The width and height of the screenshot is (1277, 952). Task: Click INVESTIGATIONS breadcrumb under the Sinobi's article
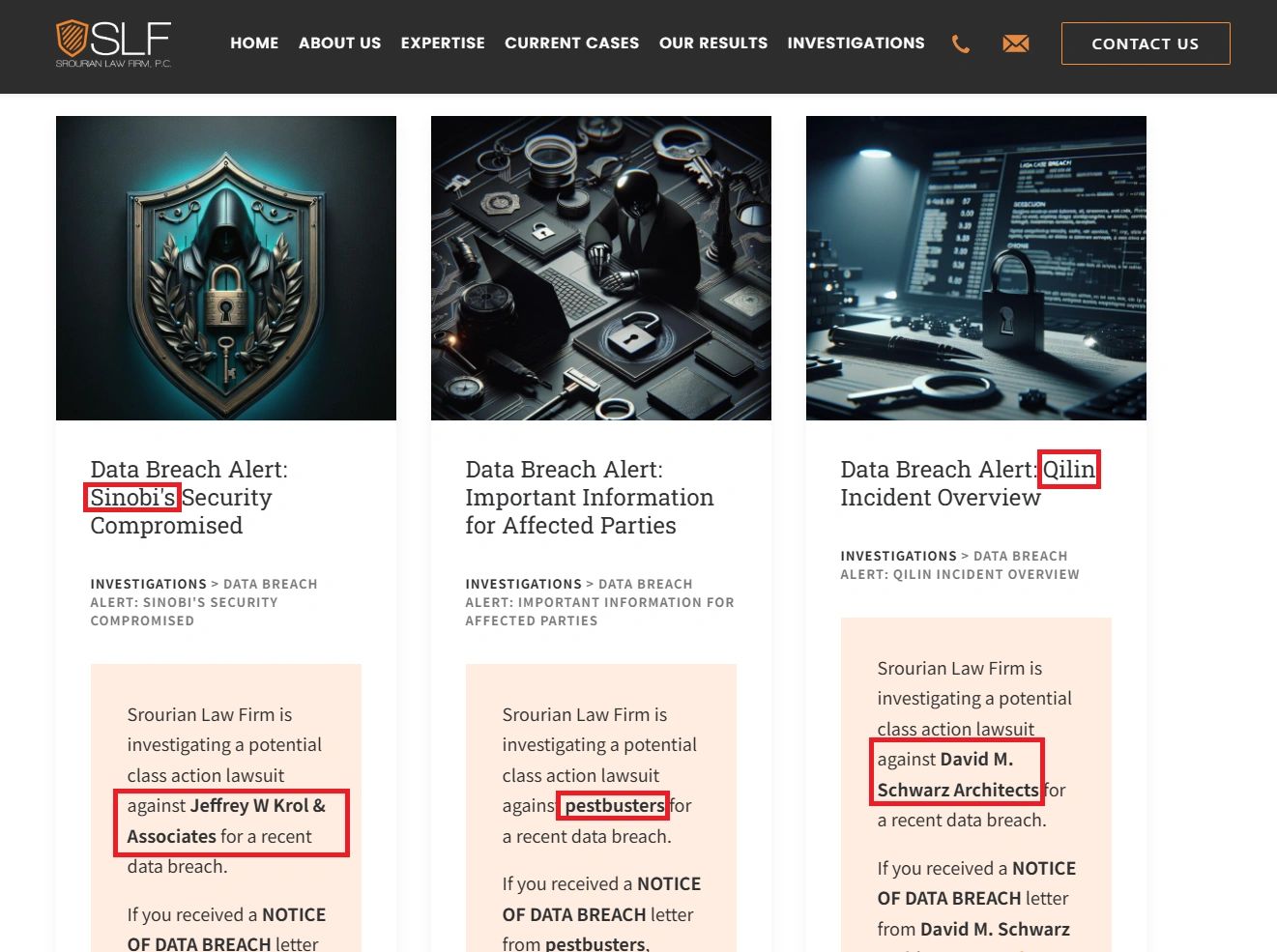pos(149,584)
